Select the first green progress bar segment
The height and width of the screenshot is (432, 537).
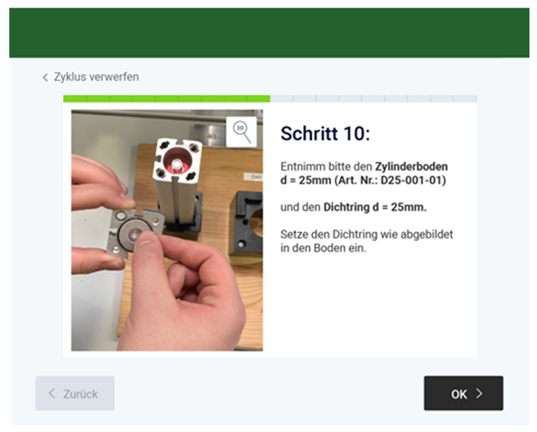click(75, 99)
